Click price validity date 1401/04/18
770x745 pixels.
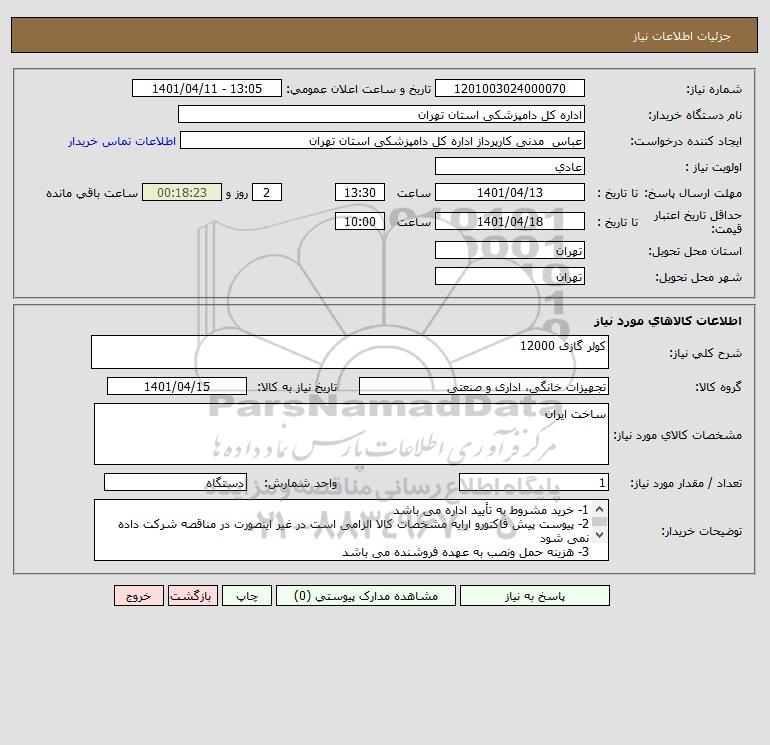coord(510,221)
